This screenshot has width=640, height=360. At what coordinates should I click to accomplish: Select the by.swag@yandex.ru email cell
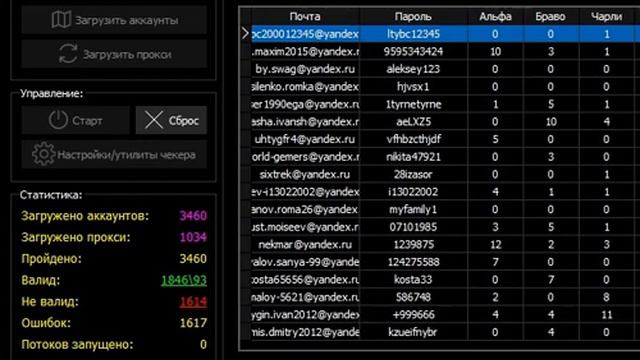coord(305,69)
